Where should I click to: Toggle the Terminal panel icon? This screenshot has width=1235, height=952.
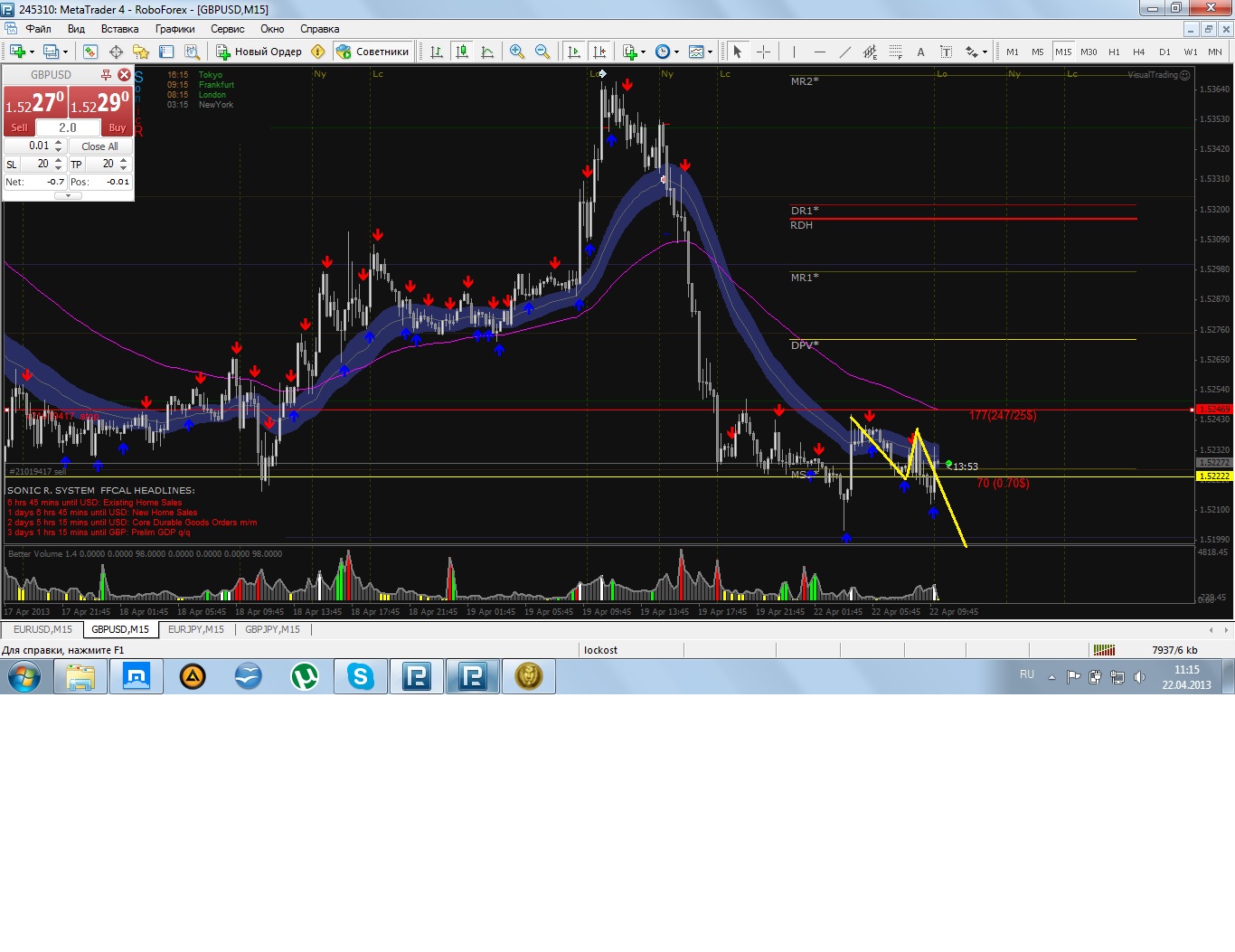point(165,52)
